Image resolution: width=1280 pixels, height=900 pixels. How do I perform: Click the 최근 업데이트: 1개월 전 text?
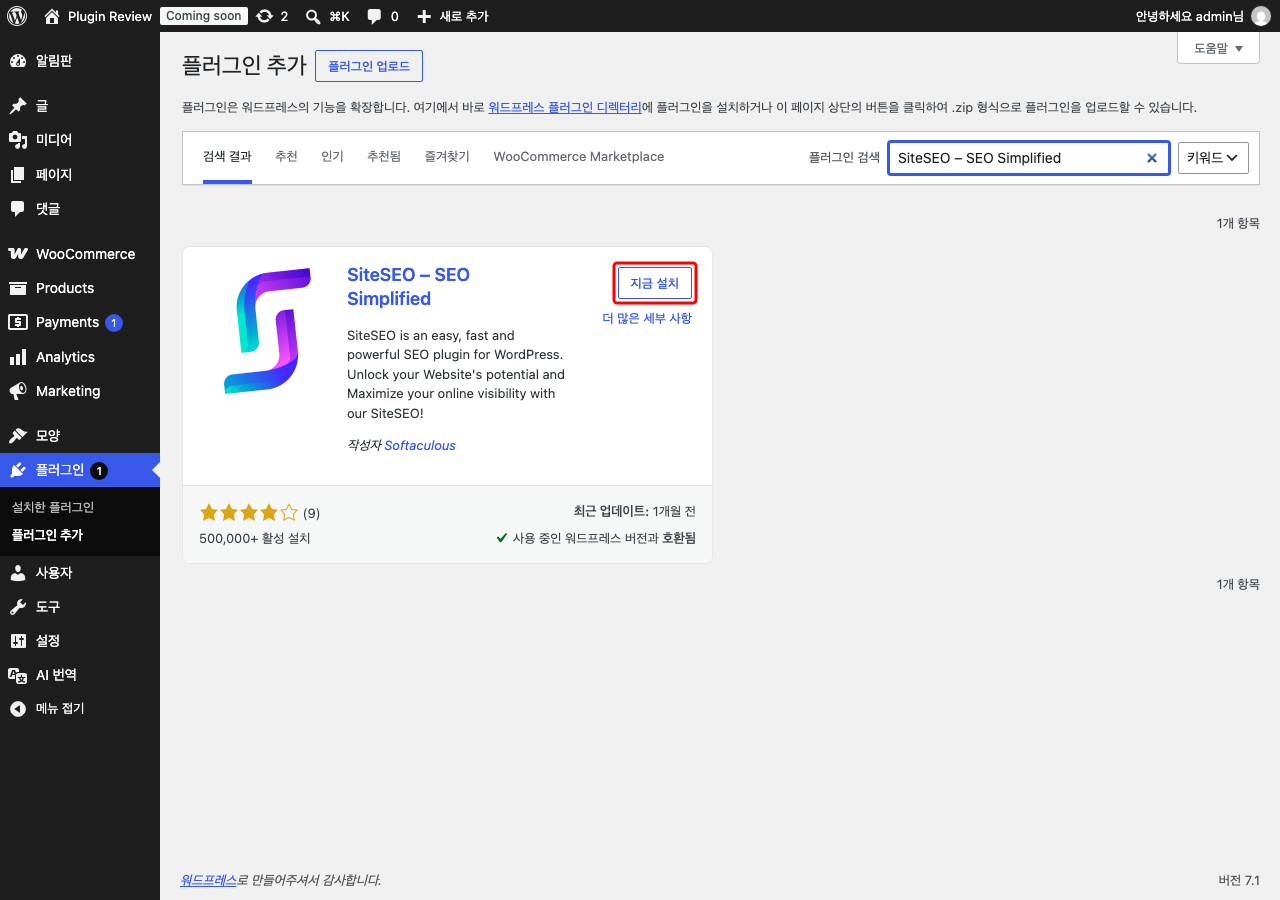pos(635,512)
